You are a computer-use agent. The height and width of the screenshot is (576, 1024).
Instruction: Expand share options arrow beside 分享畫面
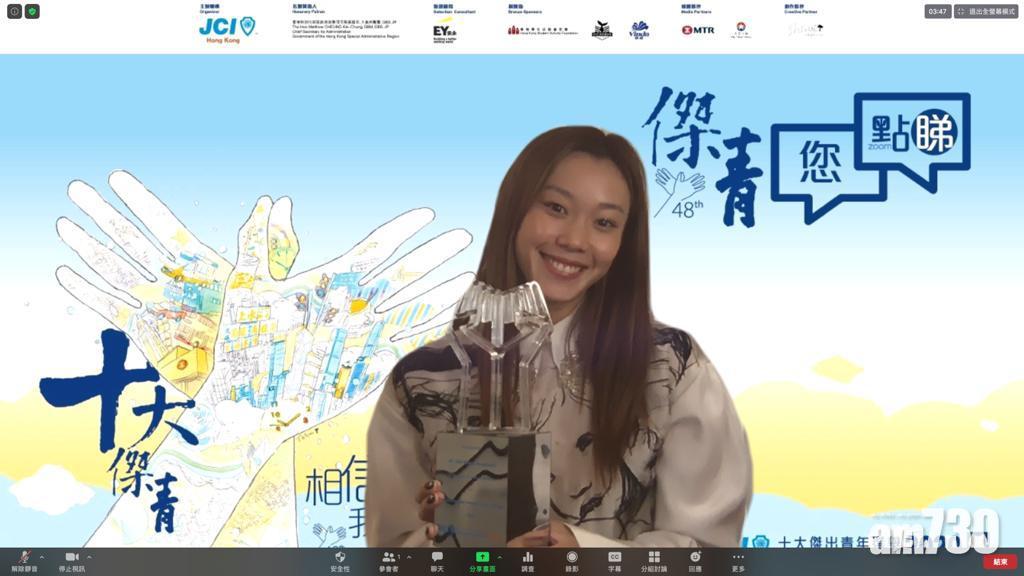(500, 557)
